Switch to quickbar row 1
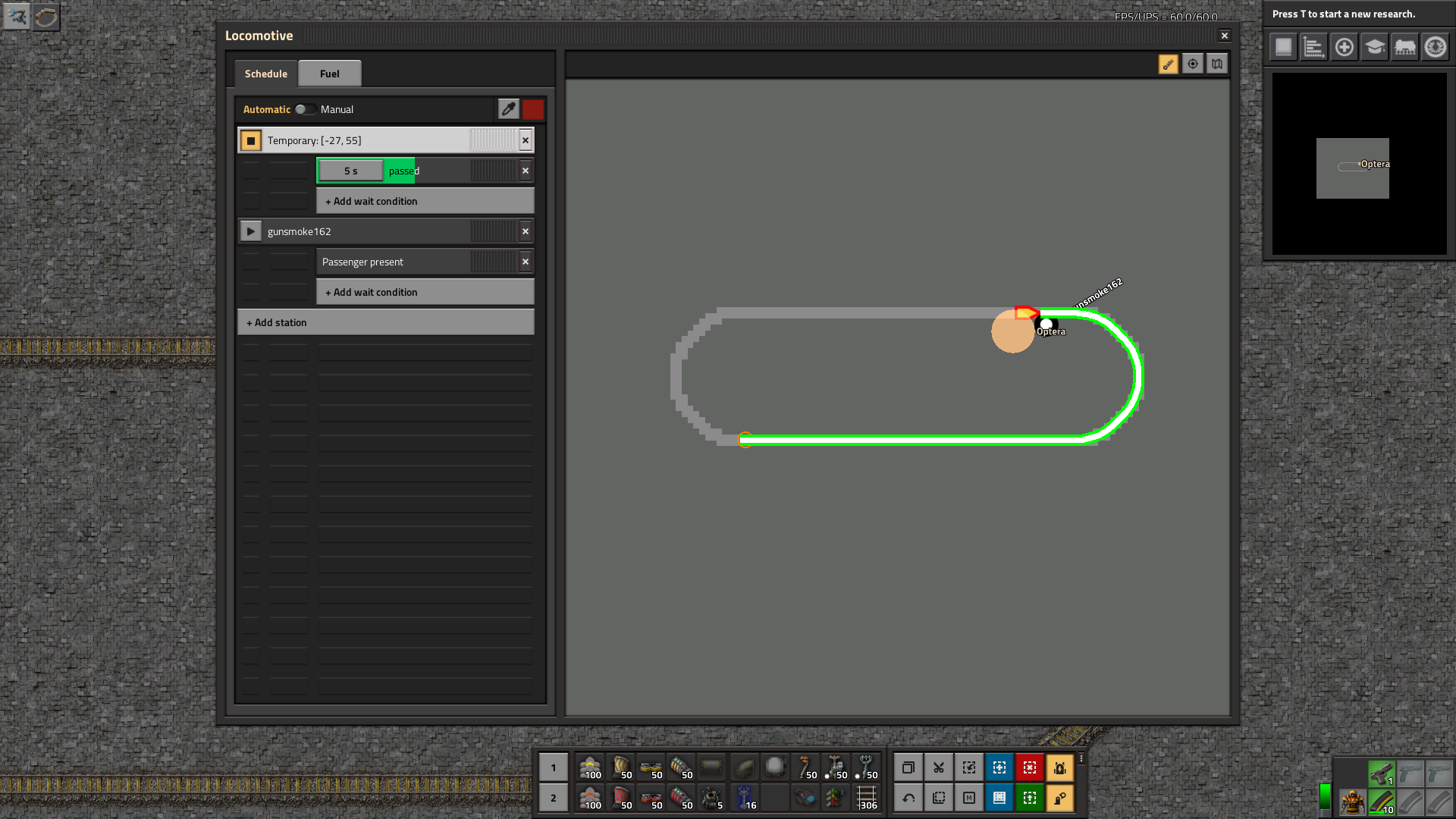Screen dimensions: 1456x819 pos(554,767)
